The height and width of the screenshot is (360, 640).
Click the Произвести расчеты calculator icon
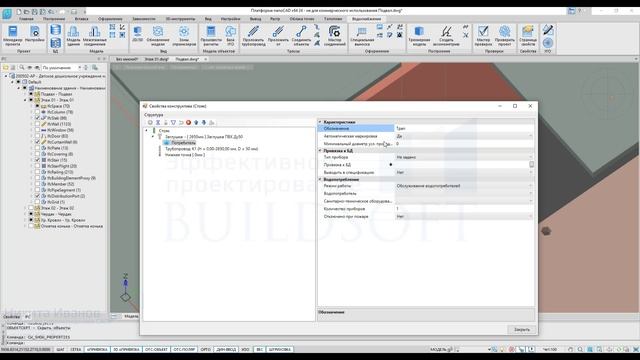point(211,36)
